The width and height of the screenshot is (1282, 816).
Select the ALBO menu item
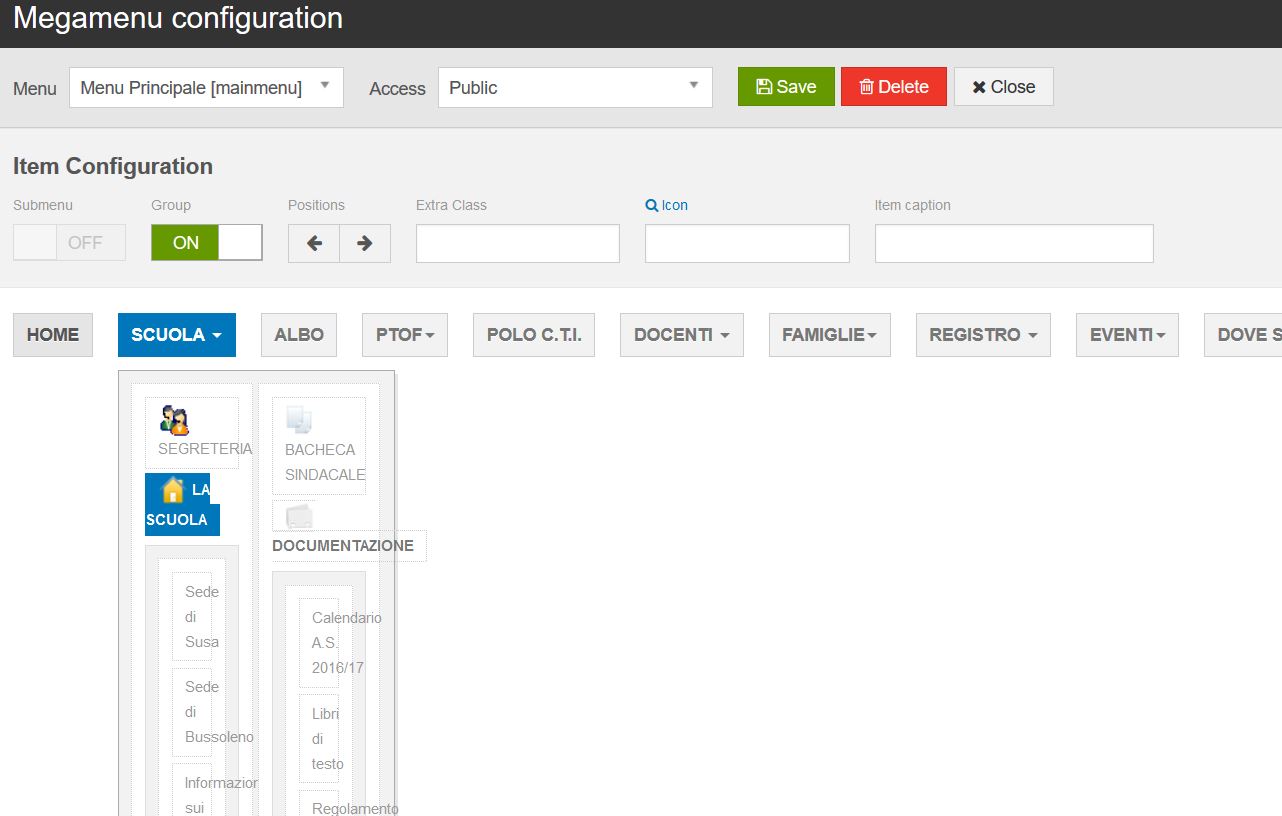[x=299, y=335]
